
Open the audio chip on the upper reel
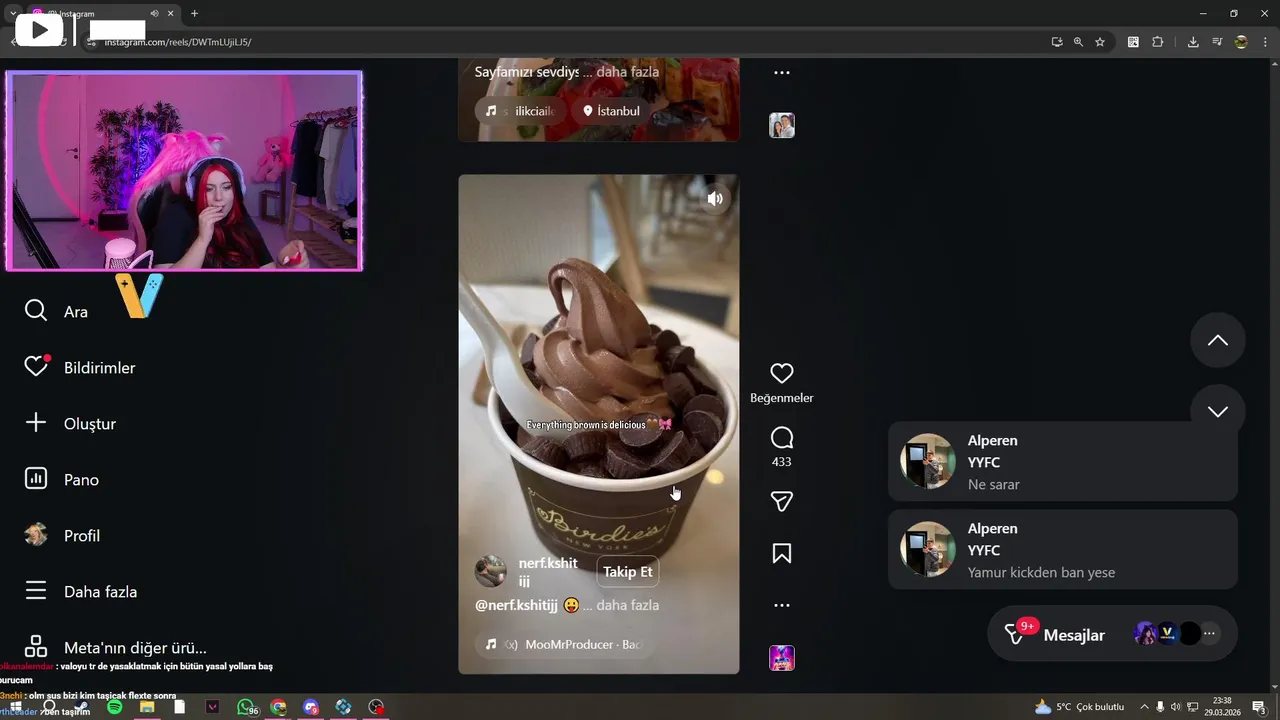[519, 111]
